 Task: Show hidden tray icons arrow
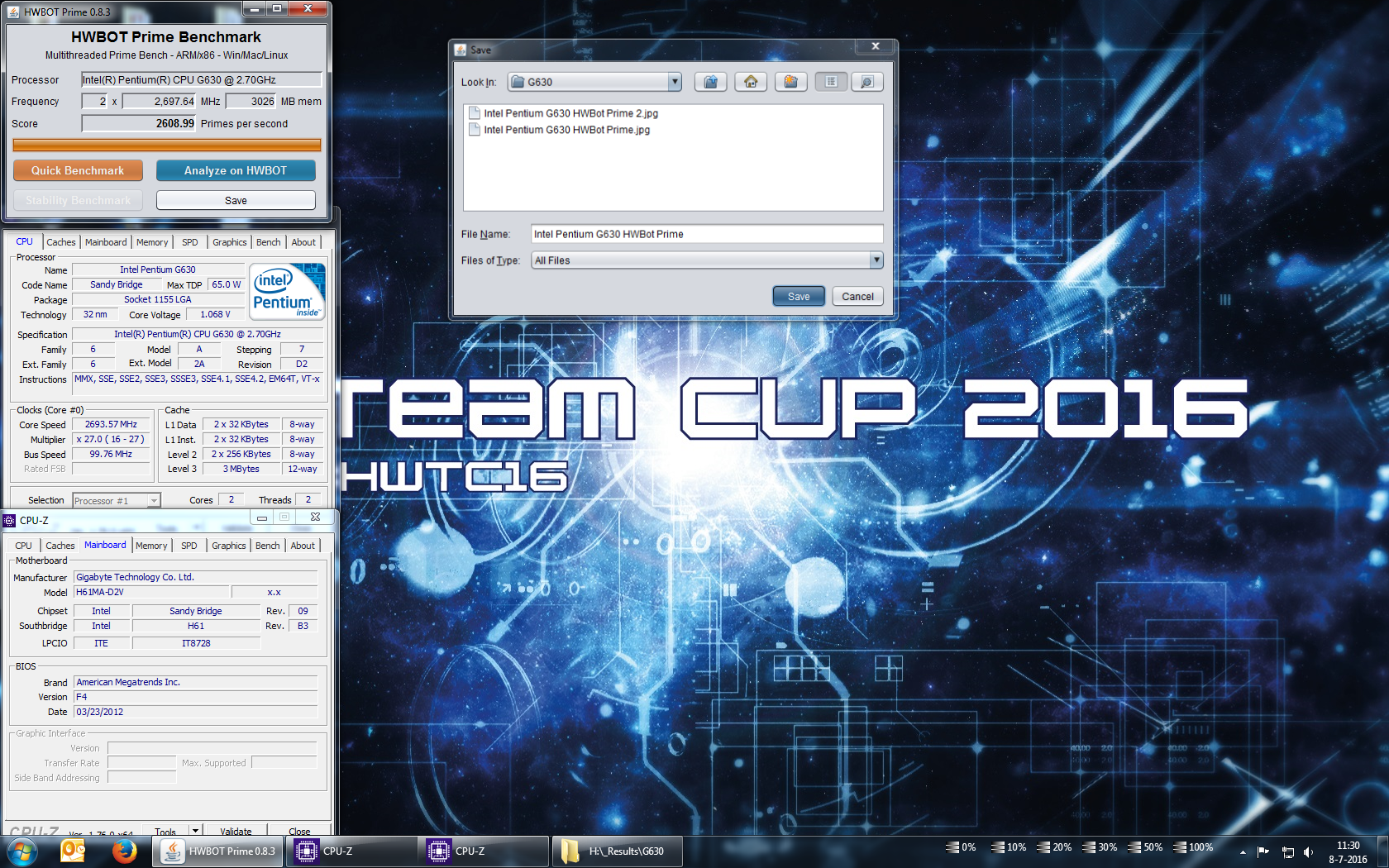pyautogui.click(x=1242, y=851)
